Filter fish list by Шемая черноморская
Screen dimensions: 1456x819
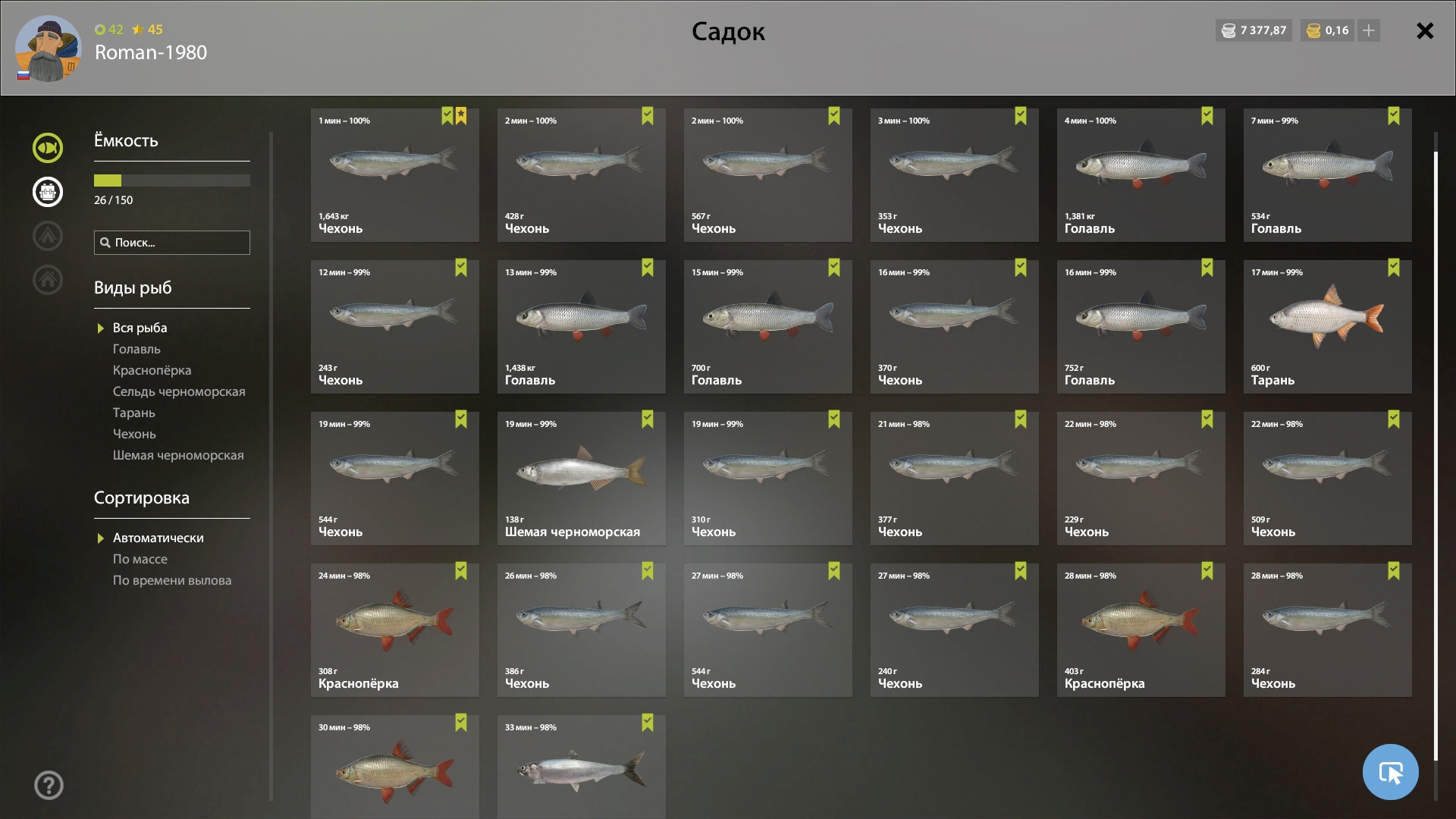178,455
